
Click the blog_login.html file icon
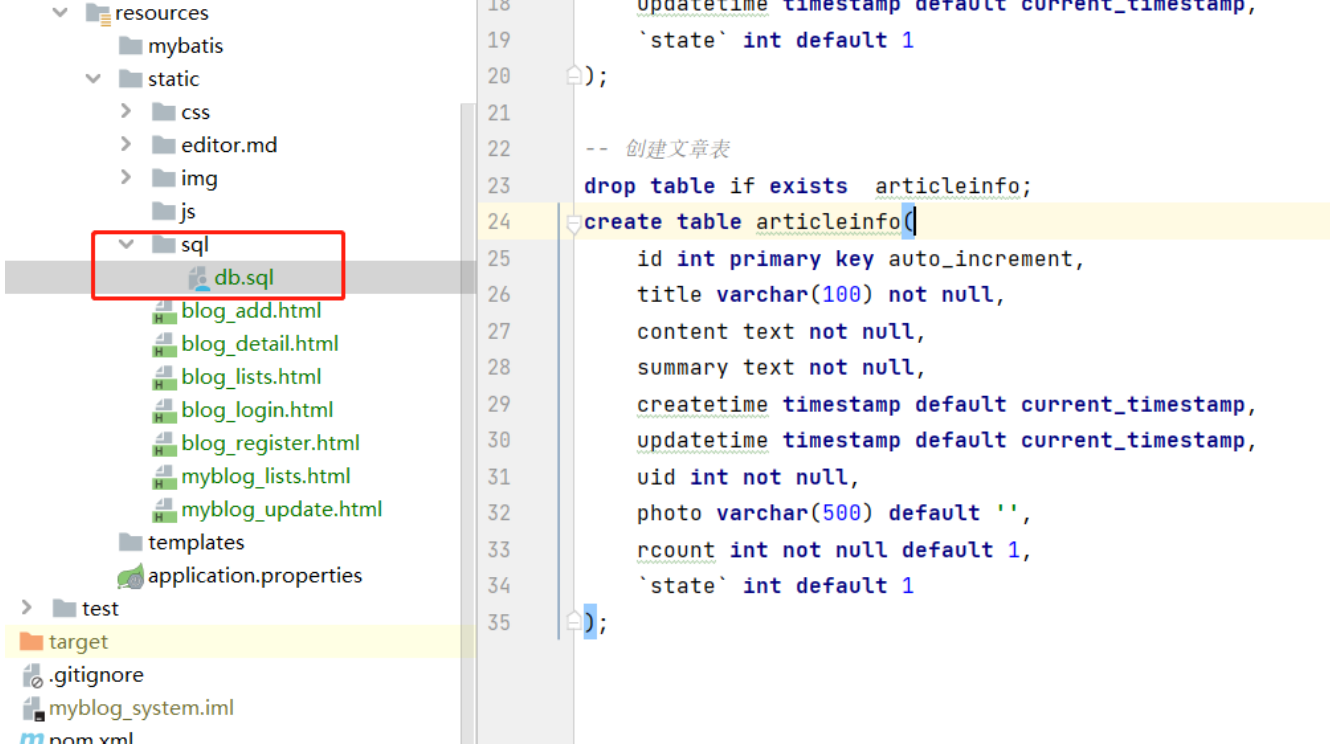pos(164,410)
